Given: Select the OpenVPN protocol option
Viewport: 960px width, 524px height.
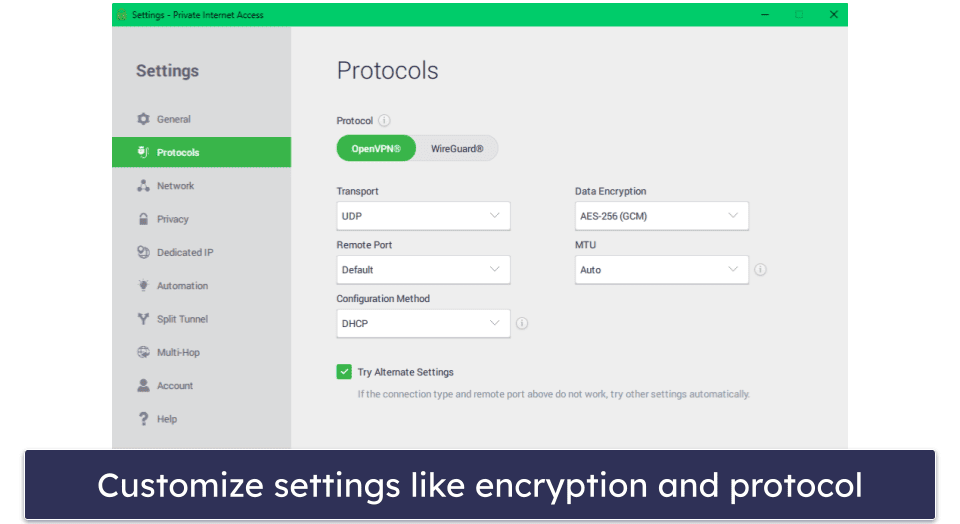Looking at the screenshot, I should pyautogui.click(x=376, y=149).
